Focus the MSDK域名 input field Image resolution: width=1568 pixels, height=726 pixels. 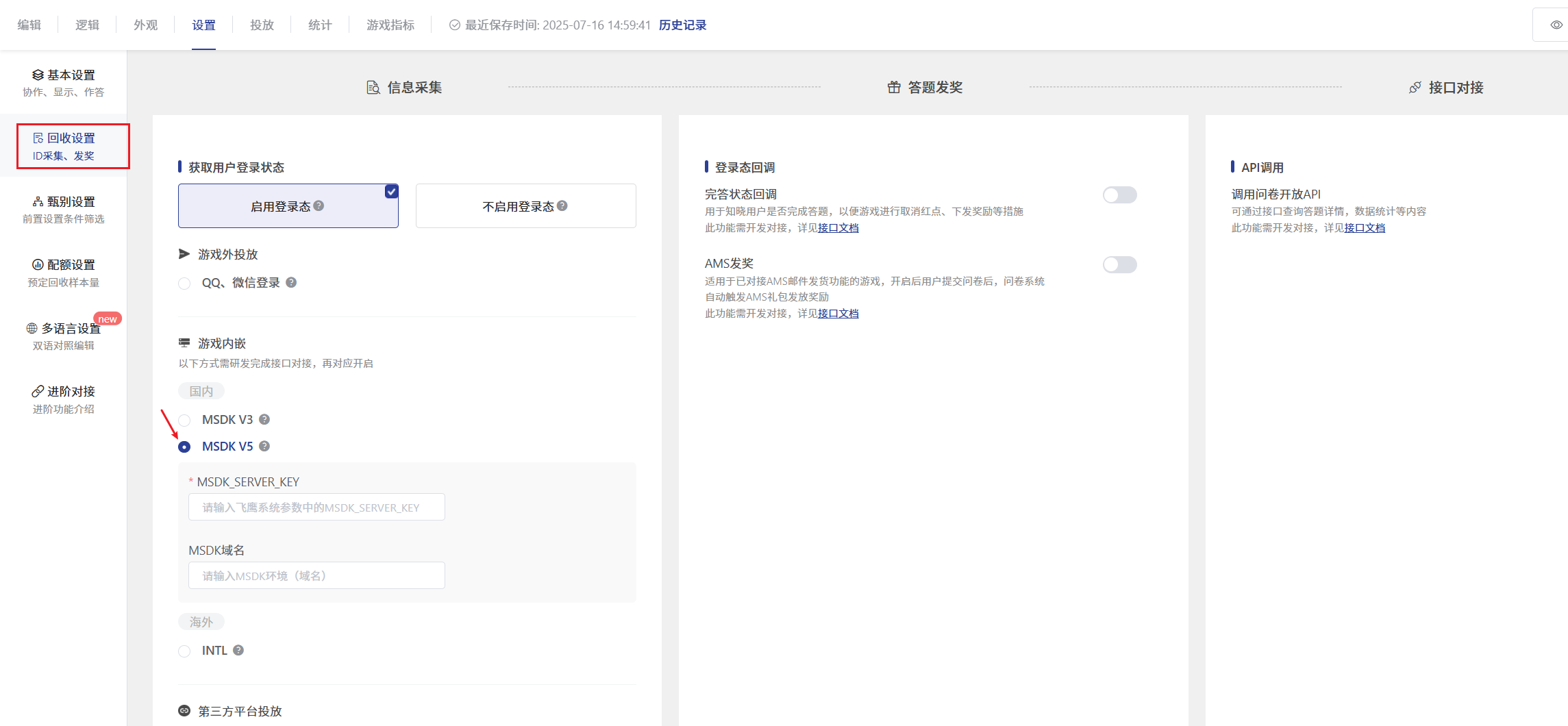(316, 576)
